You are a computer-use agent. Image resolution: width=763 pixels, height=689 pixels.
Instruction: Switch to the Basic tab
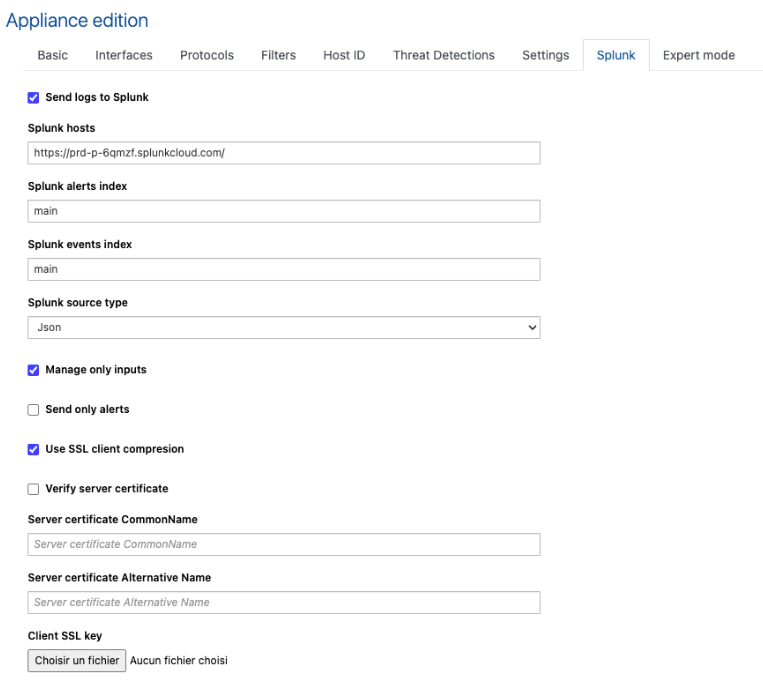pyautogui.click(x=53, y=55)
